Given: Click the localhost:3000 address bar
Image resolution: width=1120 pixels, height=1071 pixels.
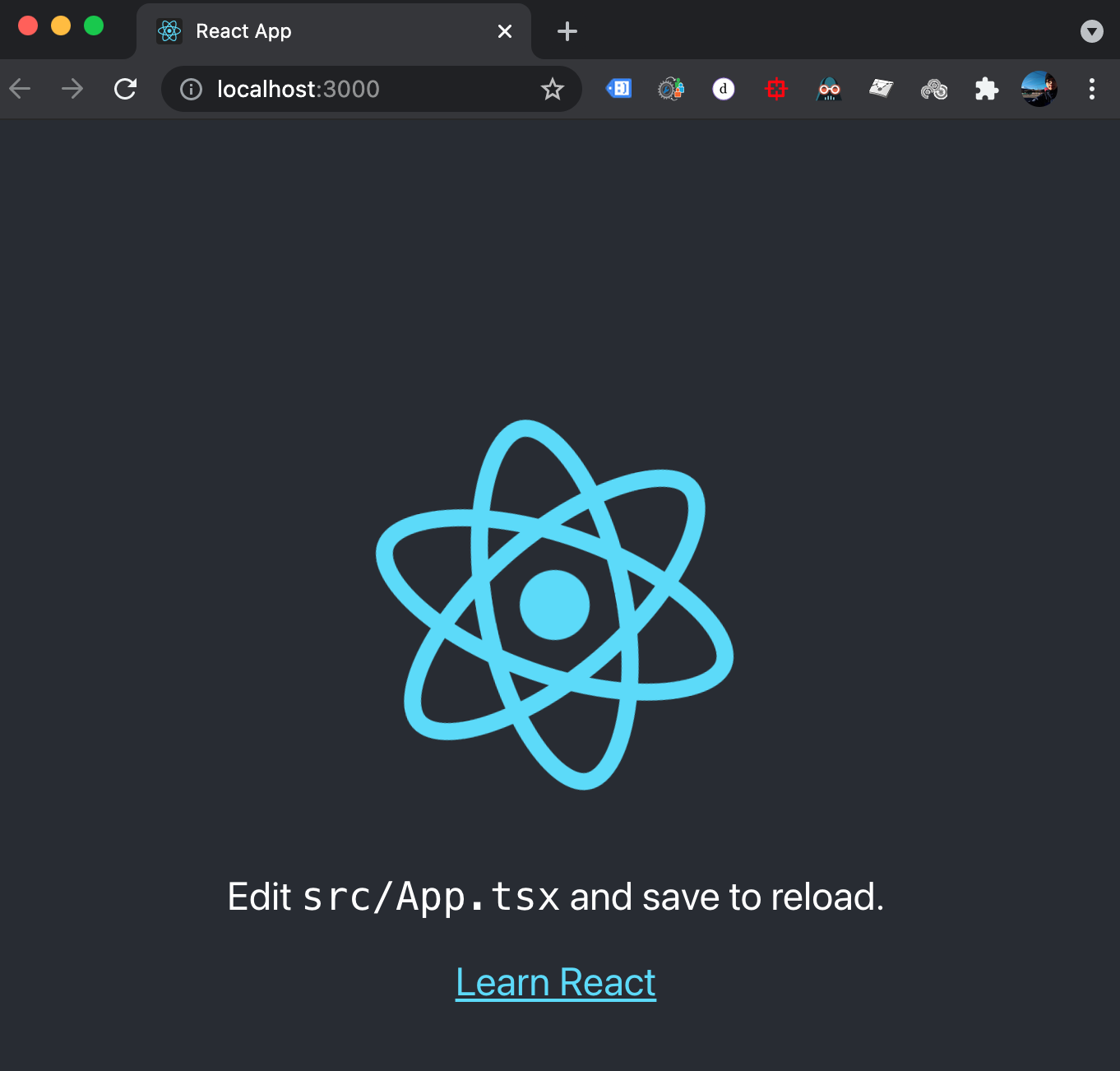Looking at the screenshot, I should click(372, 89).
